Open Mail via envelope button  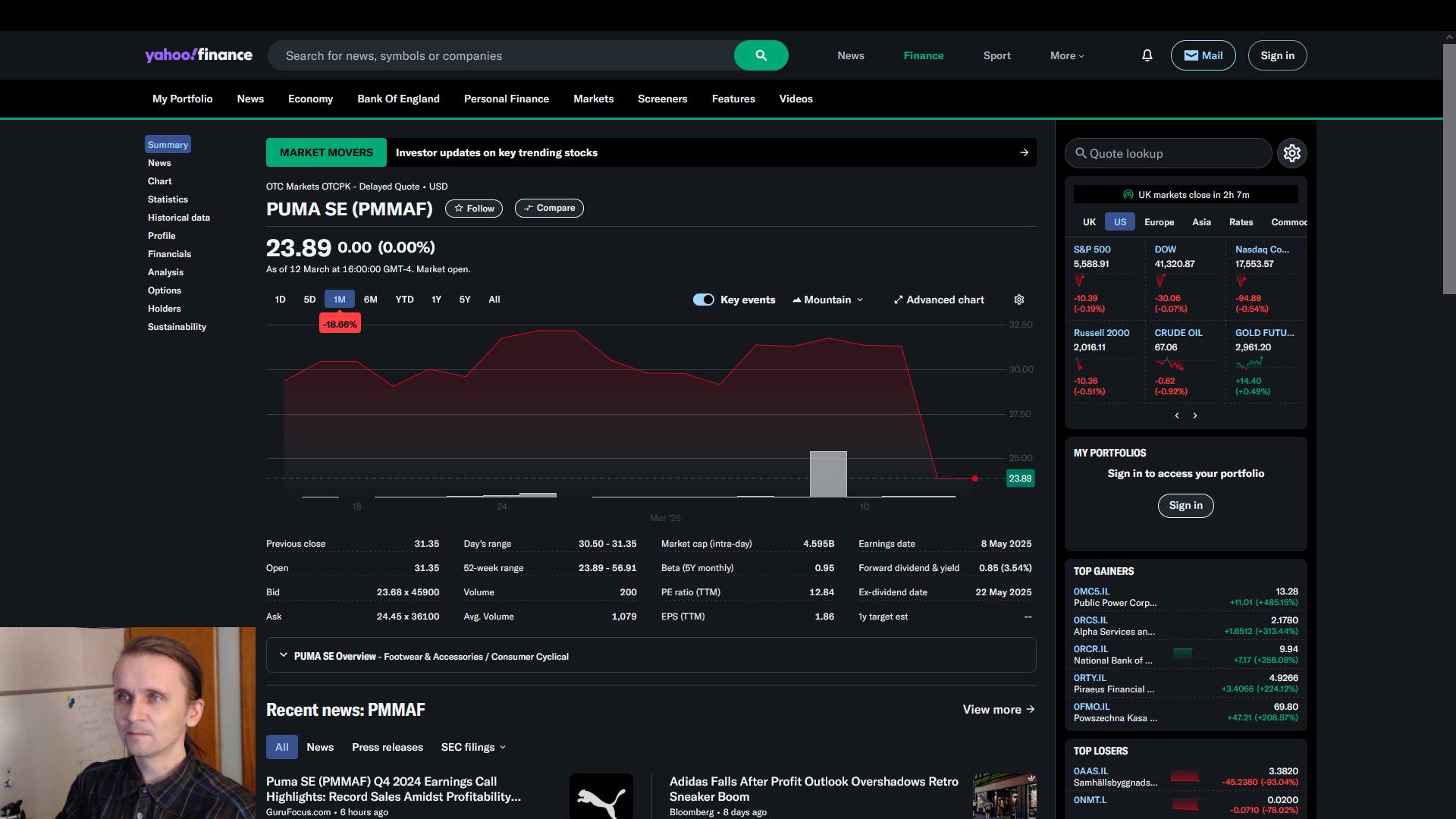1203,55
